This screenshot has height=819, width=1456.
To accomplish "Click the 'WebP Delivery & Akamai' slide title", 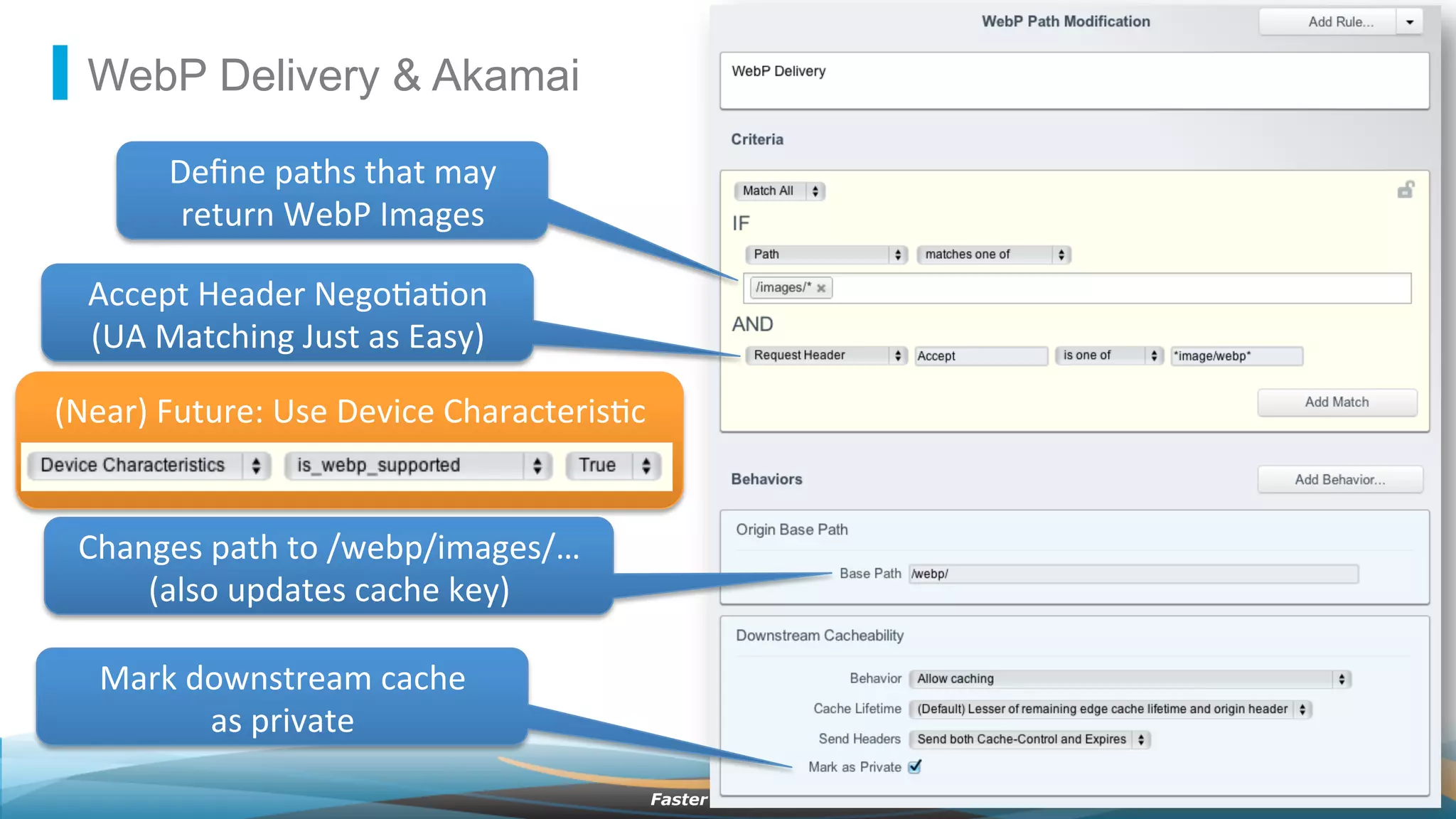I will coord(333,75).
